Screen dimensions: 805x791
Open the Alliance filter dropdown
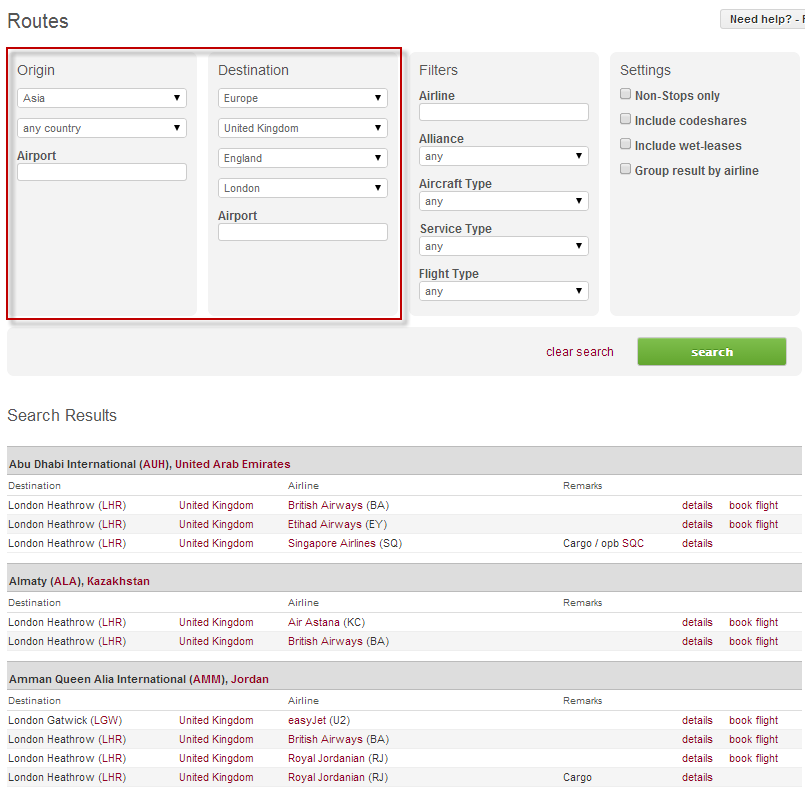[x=504, y=157]
